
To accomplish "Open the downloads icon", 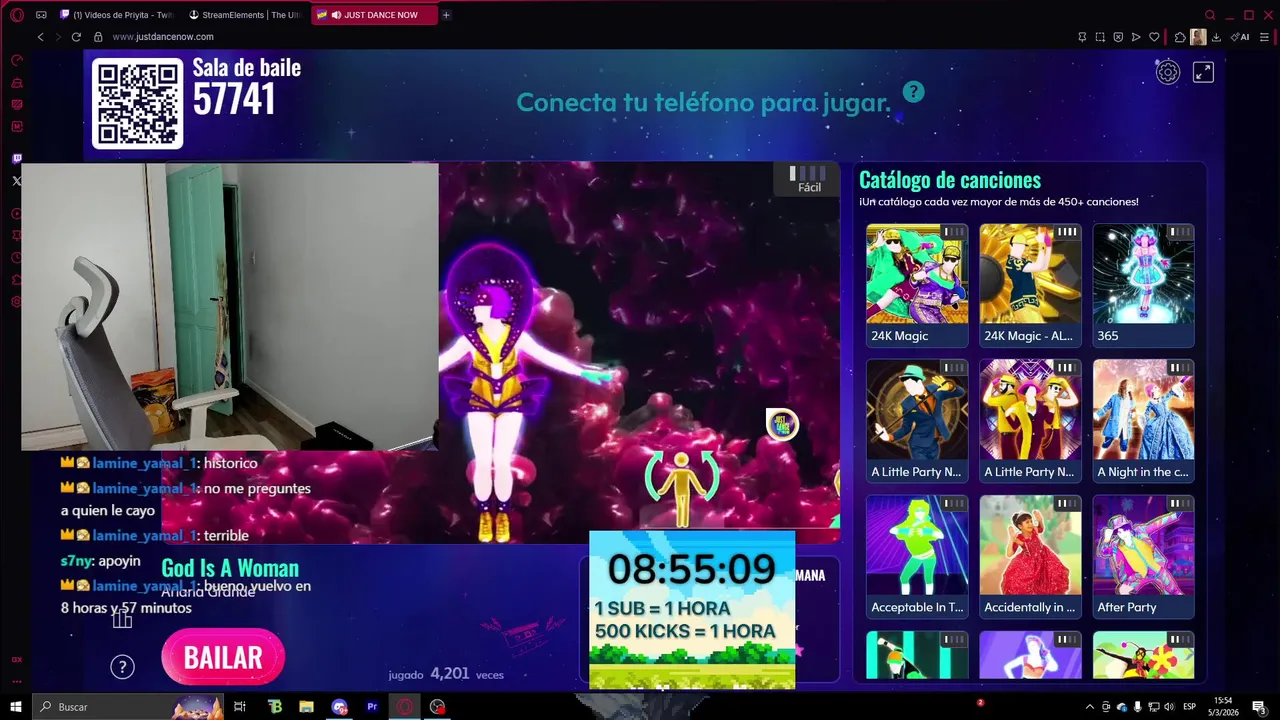I will coord(1216,37).
